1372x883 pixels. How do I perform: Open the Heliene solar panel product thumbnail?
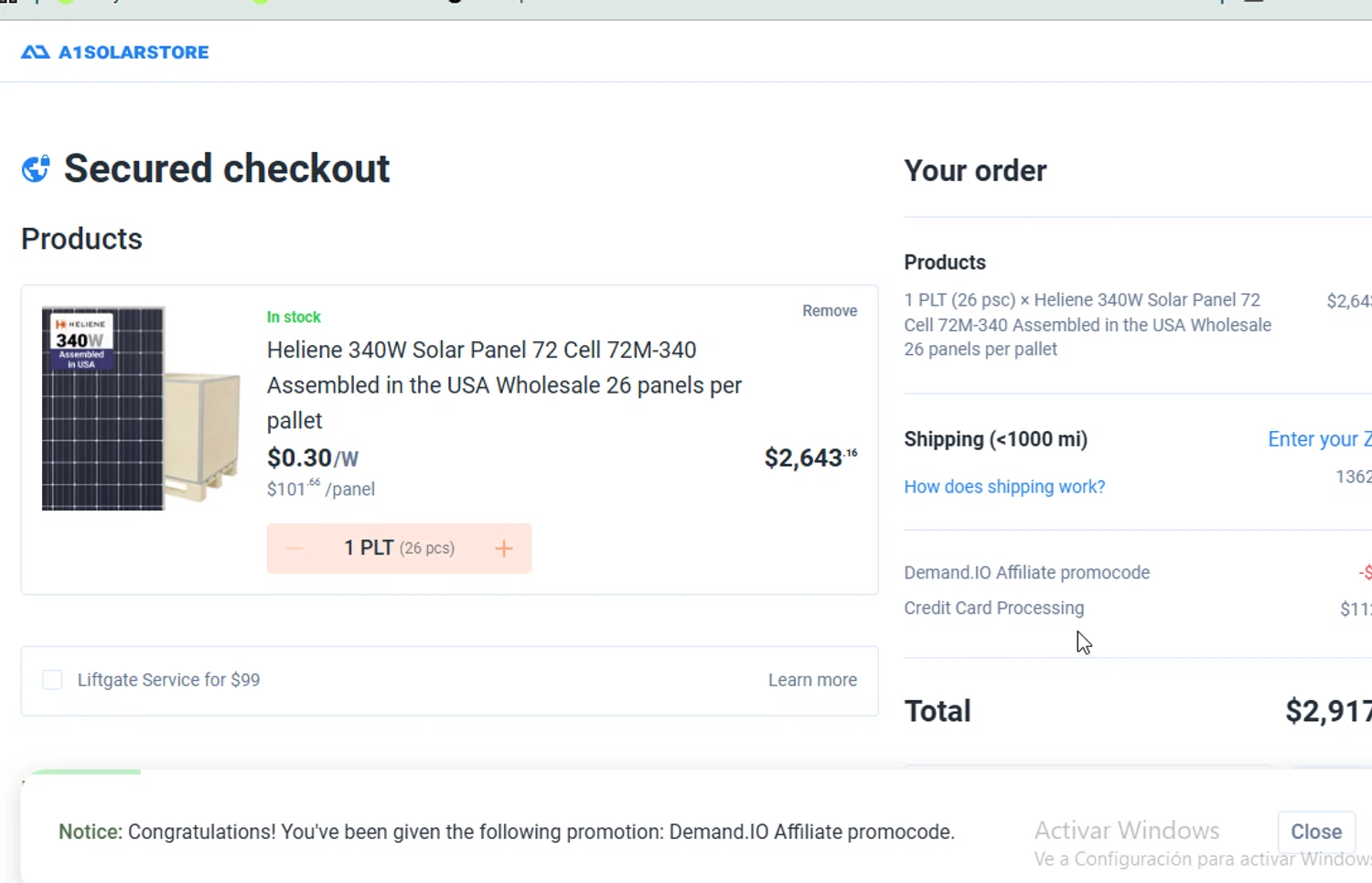point(141,408)
